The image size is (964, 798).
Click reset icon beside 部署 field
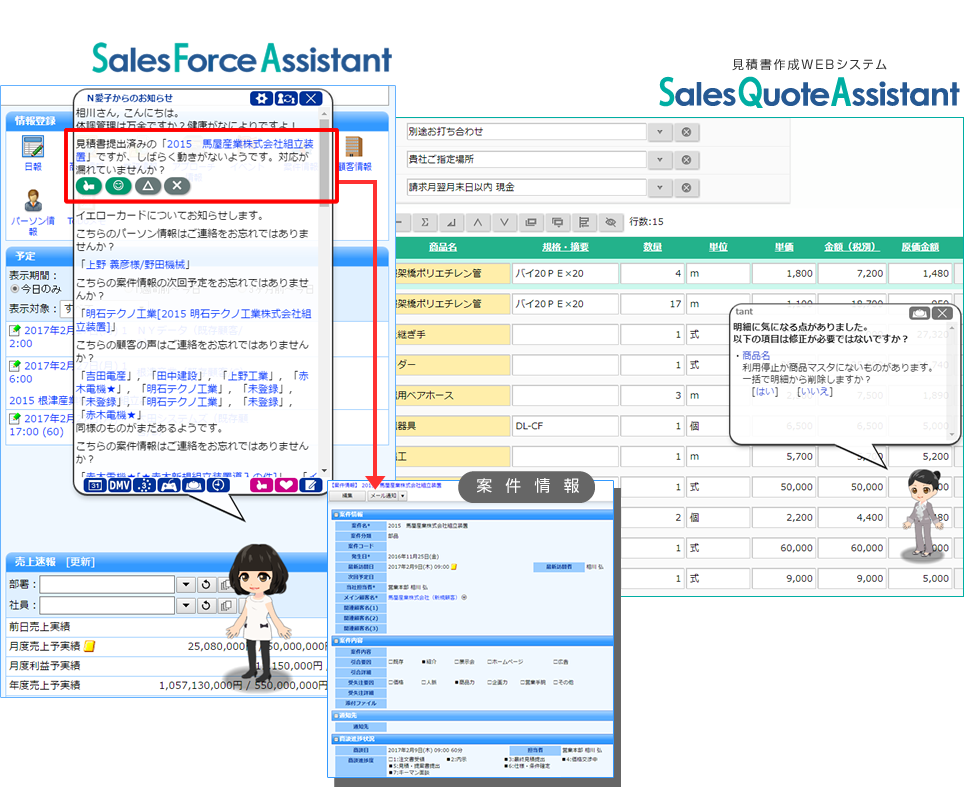(x=206, y=585)
